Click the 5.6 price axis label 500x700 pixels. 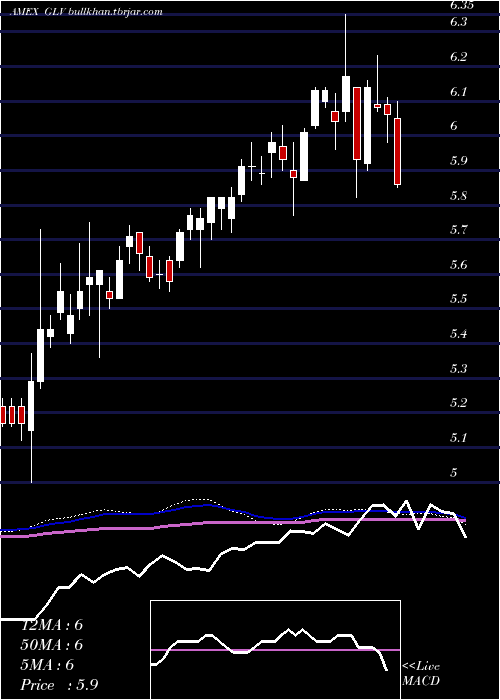point(458,265)
